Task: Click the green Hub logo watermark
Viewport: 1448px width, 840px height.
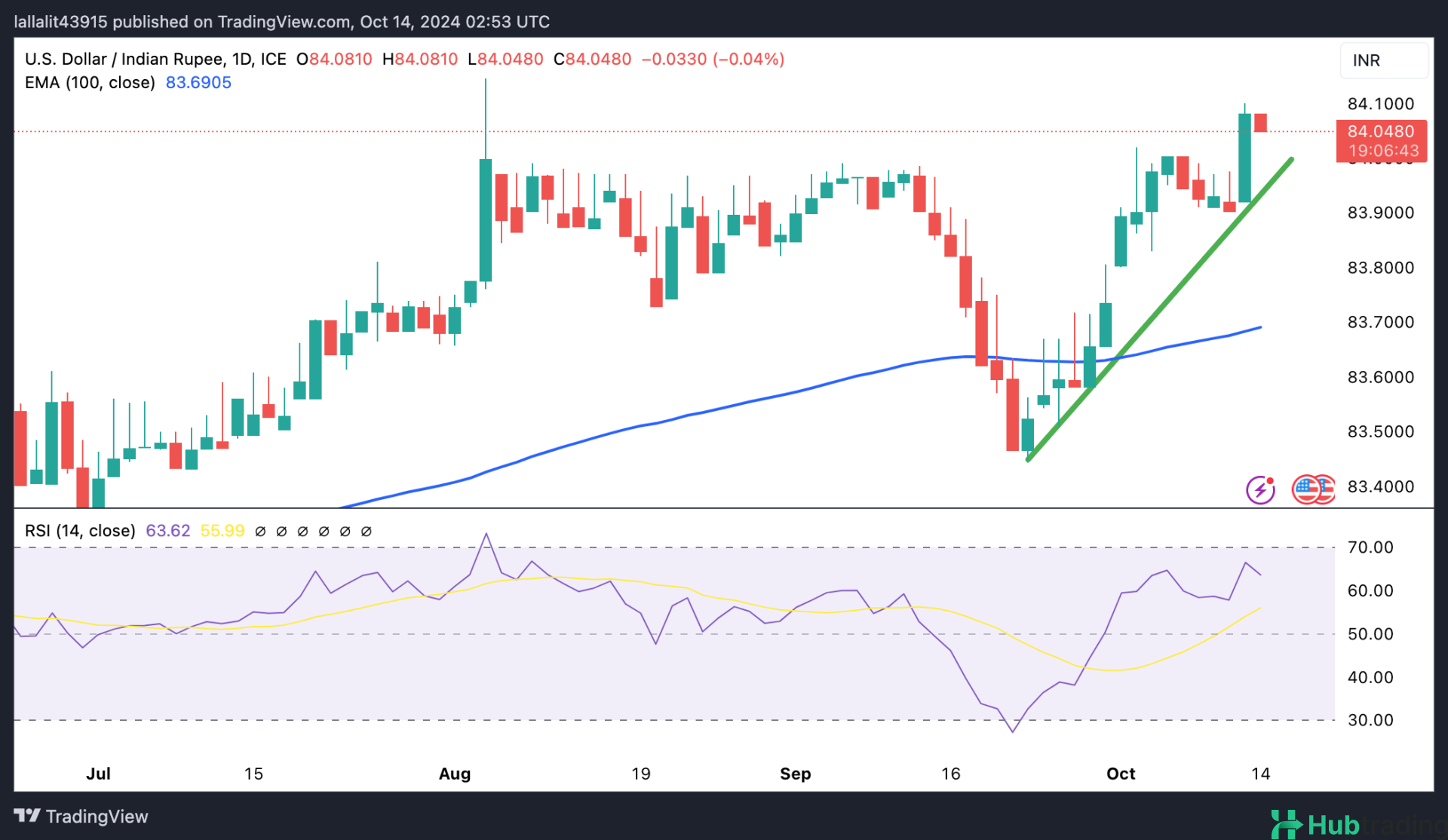Action: click(x=1315, y=825)
